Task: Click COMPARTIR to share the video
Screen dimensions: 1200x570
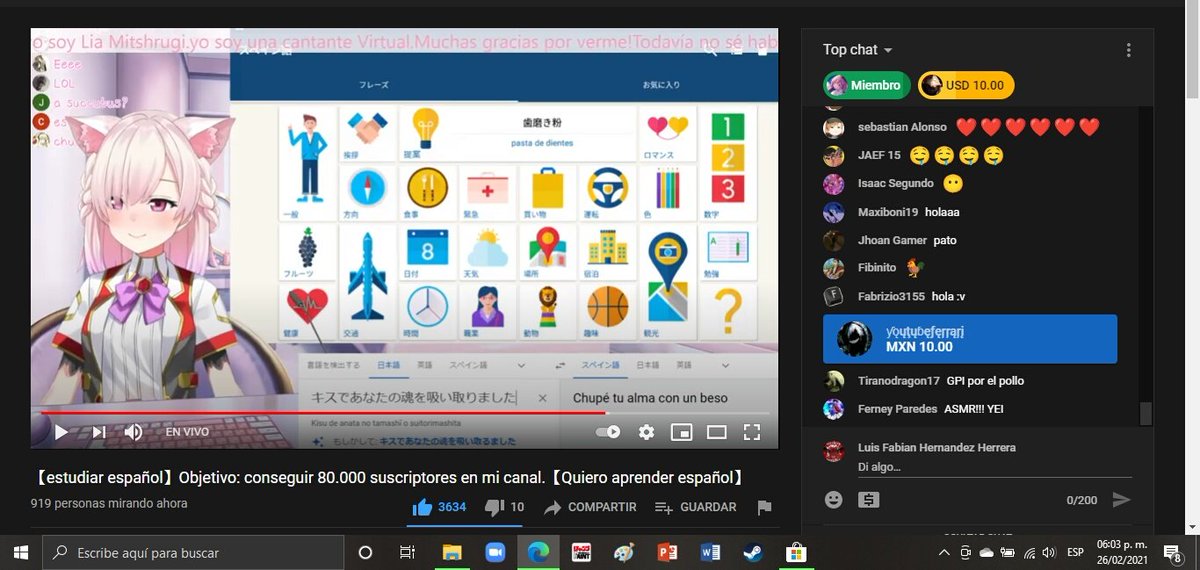Action: (590, 507)
